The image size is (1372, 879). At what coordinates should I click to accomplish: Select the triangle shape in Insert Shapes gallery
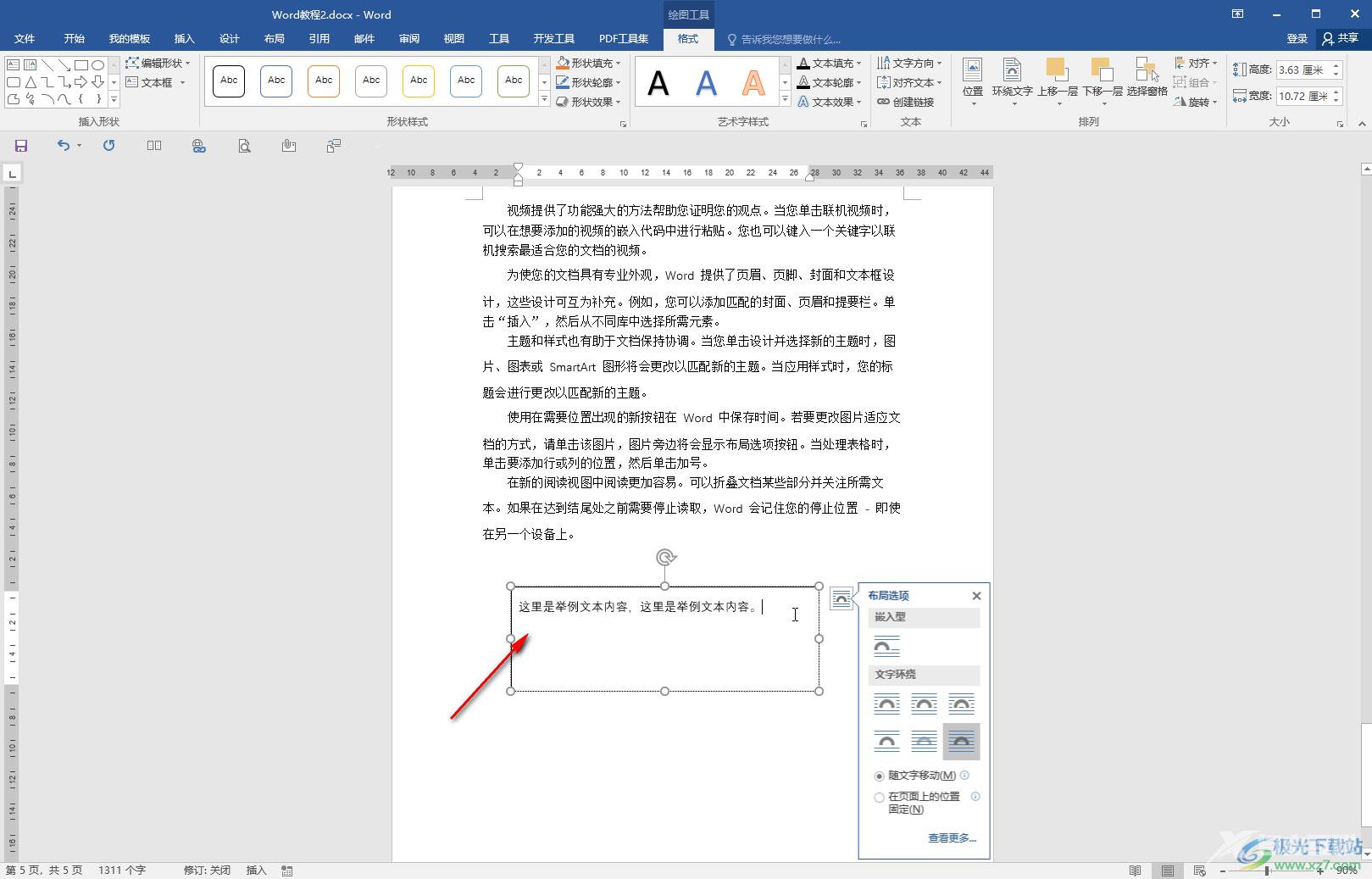pos(31,82)
